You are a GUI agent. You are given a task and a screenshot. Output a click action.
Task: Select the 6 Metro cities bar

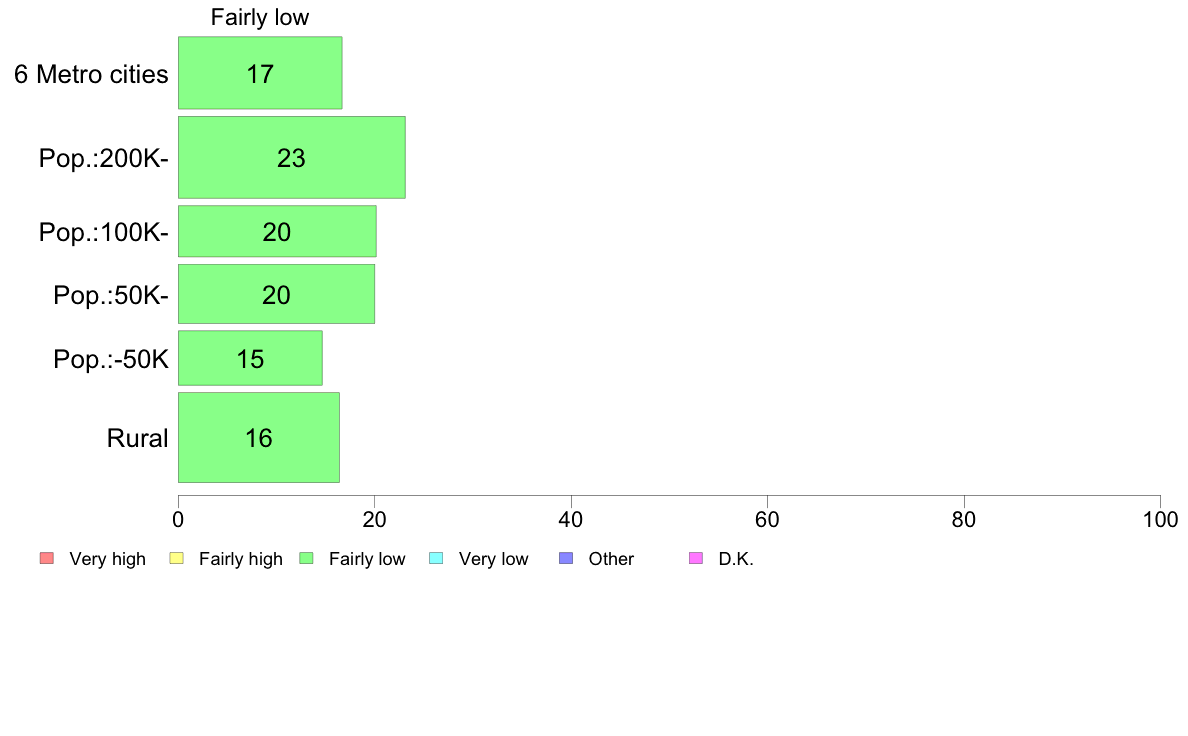[x=260, y=73]
